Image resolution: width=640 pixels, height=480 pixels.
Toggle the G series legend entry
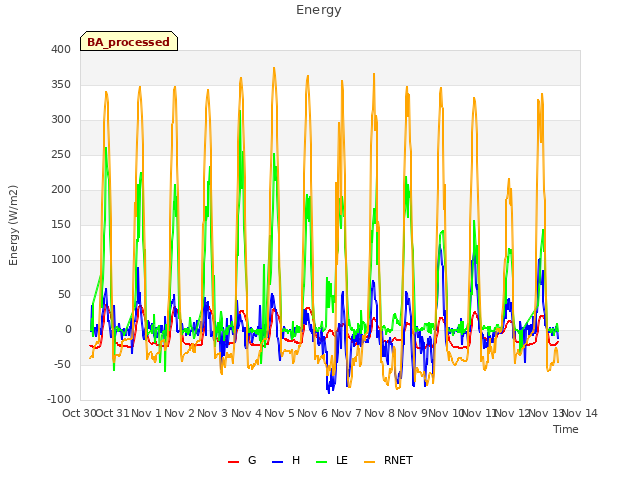pyautogui.click(x=242, y=460)
